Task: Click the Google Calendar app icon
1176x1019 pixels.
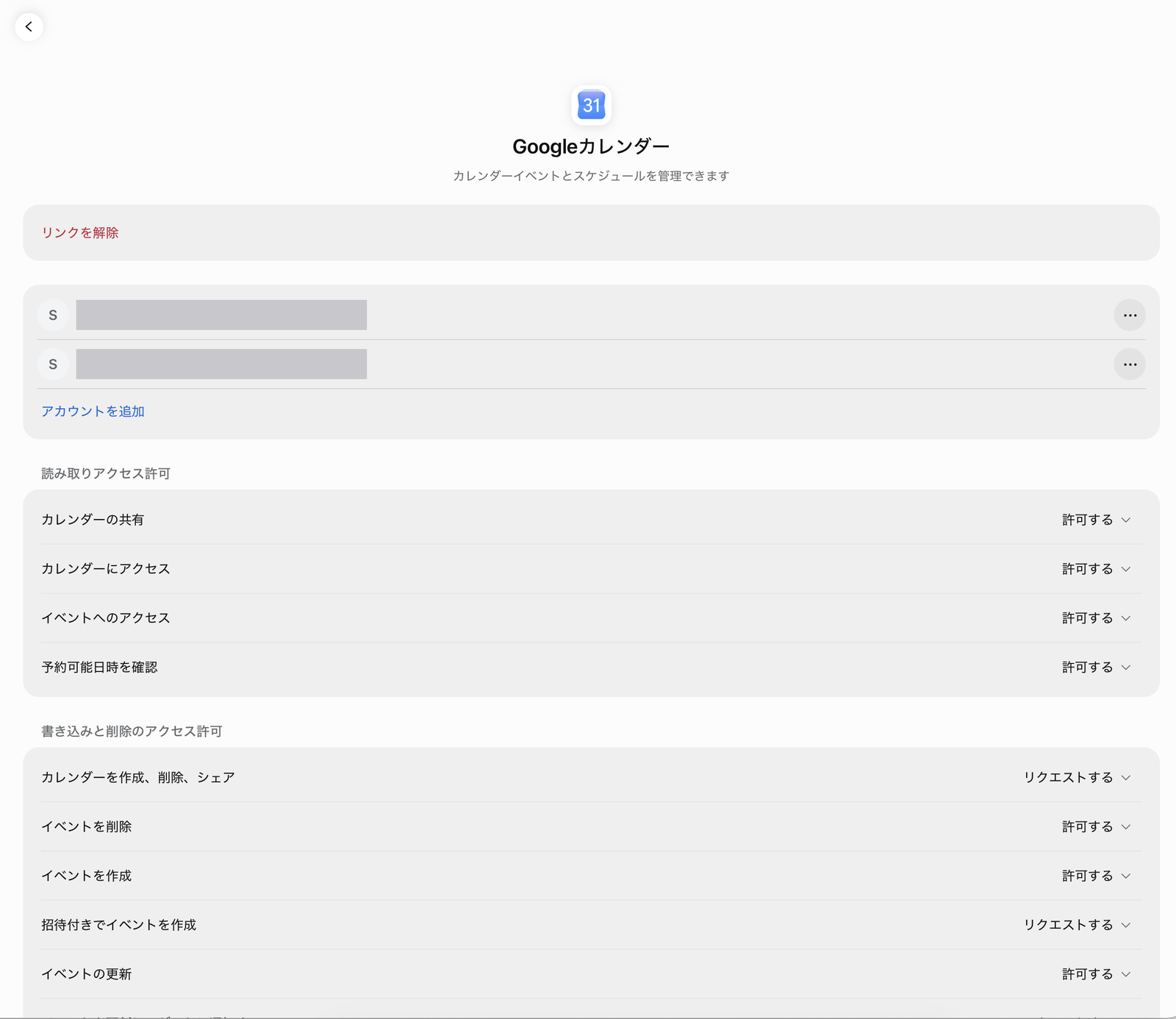Action: coord(591,105)
